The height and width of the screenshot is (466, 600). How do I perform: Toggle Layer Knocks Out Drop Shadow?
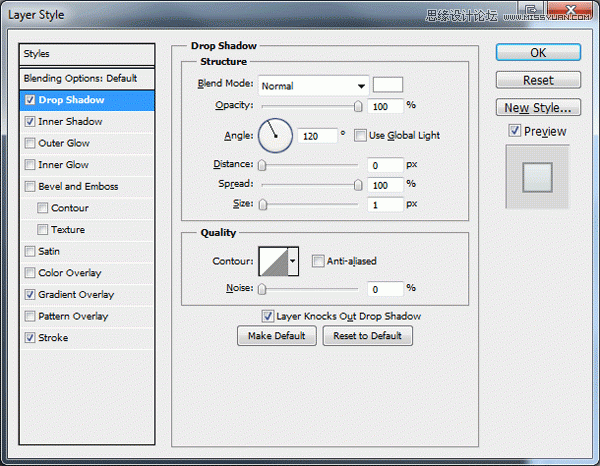267,316
